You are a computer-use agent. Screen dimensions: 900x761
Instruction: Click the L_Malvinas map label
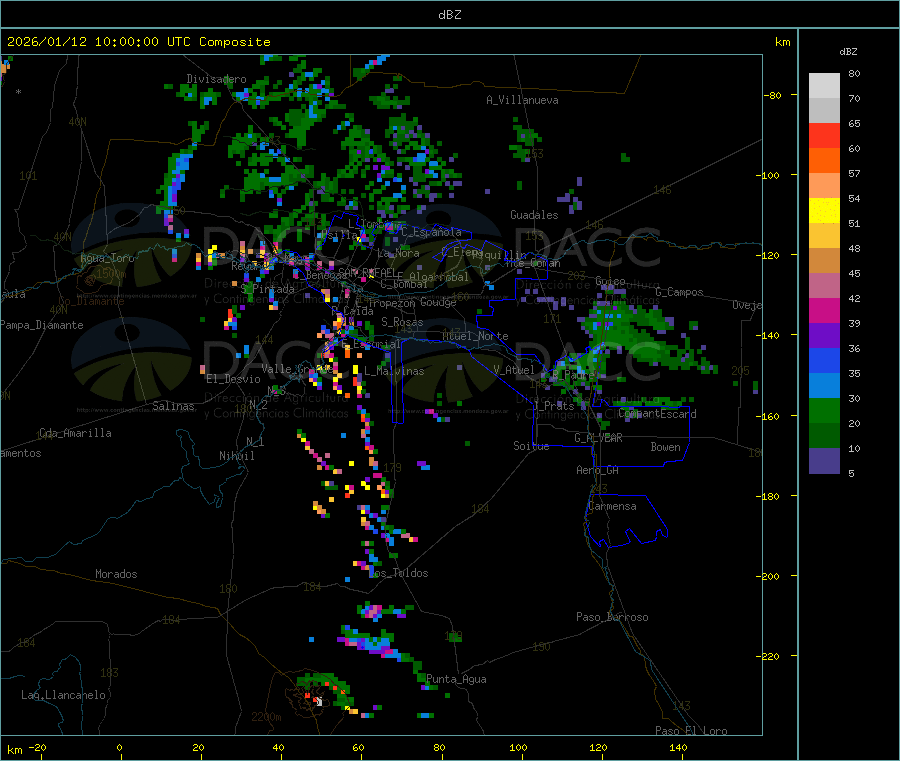tap(394, 371)
